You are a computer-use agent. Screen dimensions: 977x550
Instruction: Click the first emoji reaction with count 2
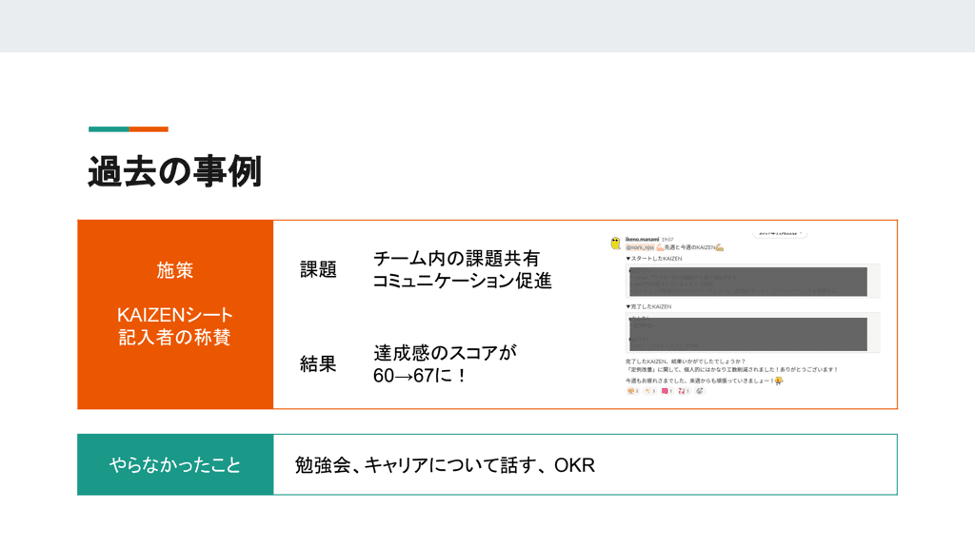pyautogui.click(x=632, y=391)
